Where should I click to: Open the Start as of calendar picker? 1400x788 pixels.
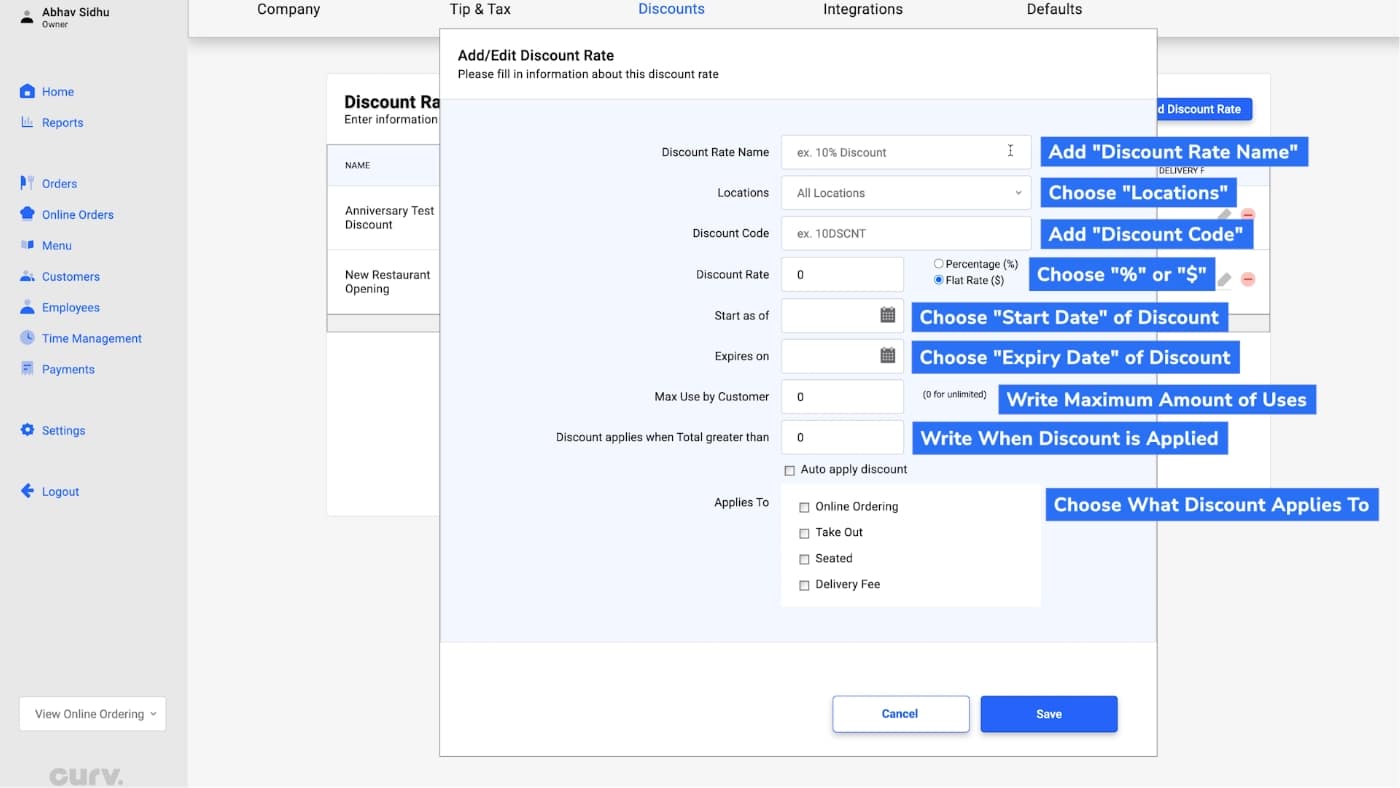click(x=887, y=315)
